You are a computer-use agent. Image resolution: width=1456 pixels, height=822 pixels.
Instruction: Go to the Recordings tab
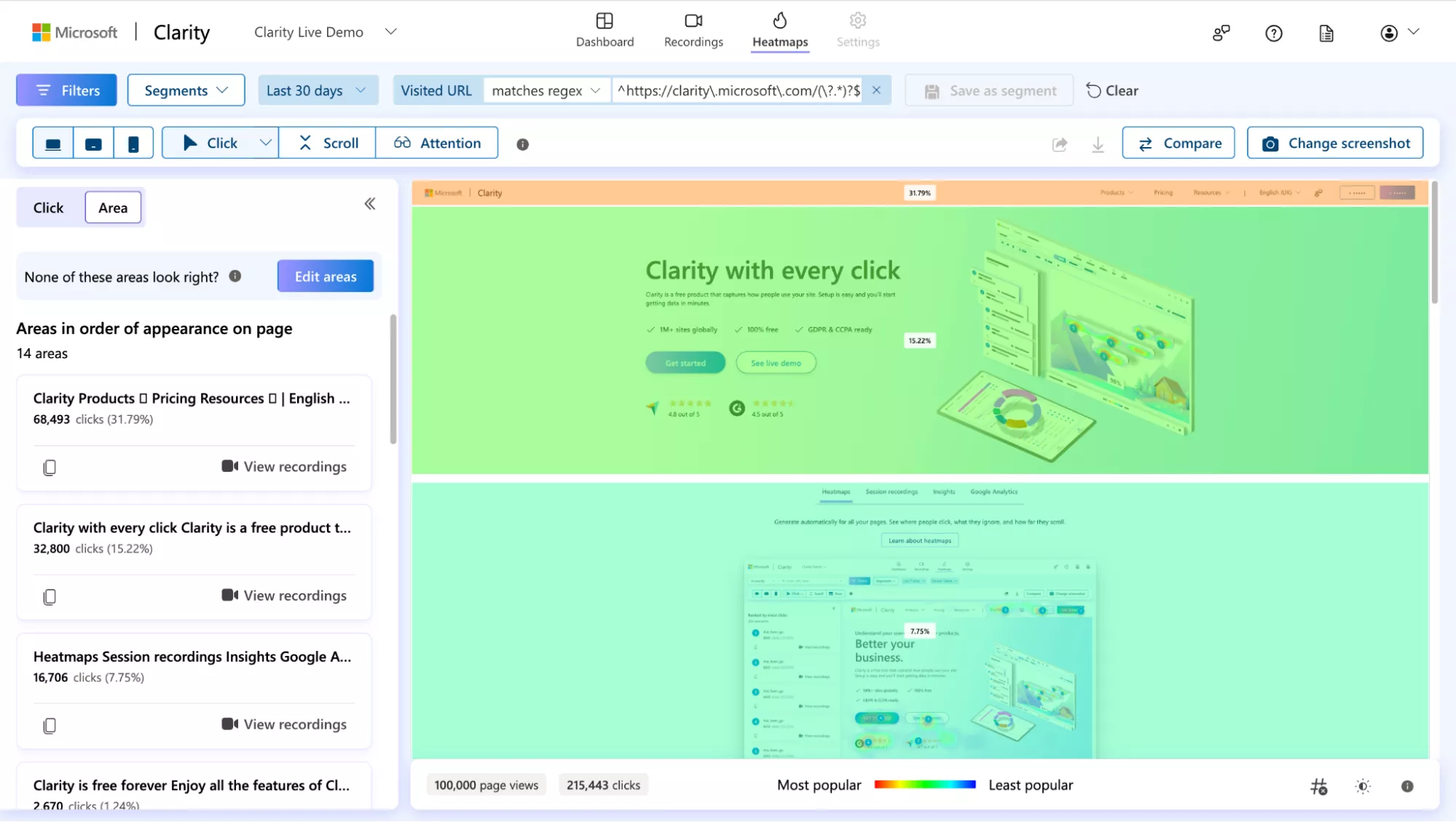click(x=693, y=31)
